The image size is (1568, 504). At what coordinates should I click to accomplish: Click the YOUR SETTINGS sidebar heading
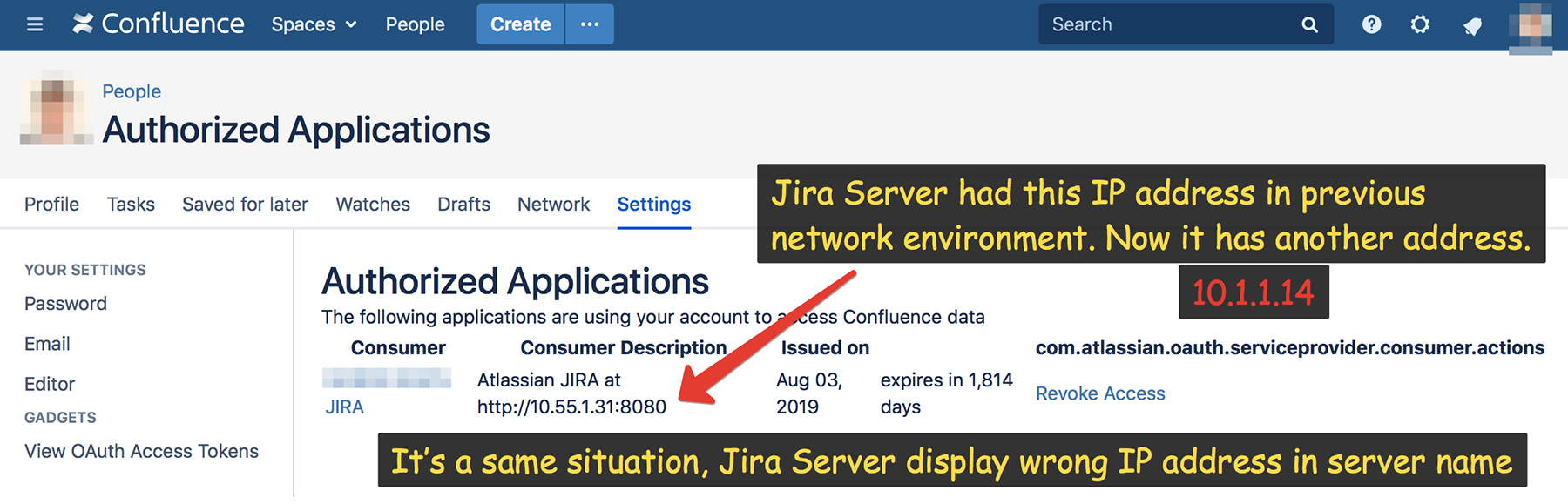pyautogui.click(x=85, y=270)
